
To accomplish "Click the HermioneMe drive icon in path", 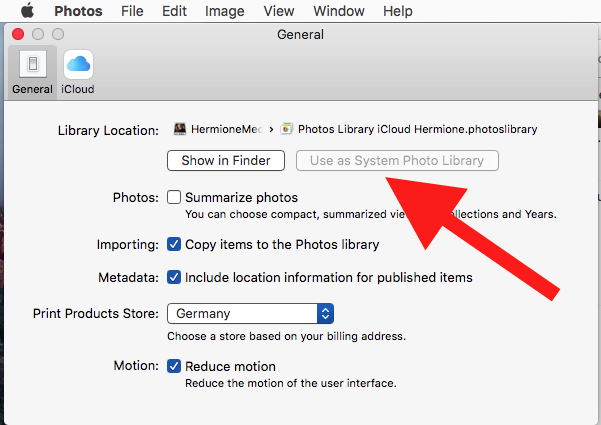I will tap(180, 129).
